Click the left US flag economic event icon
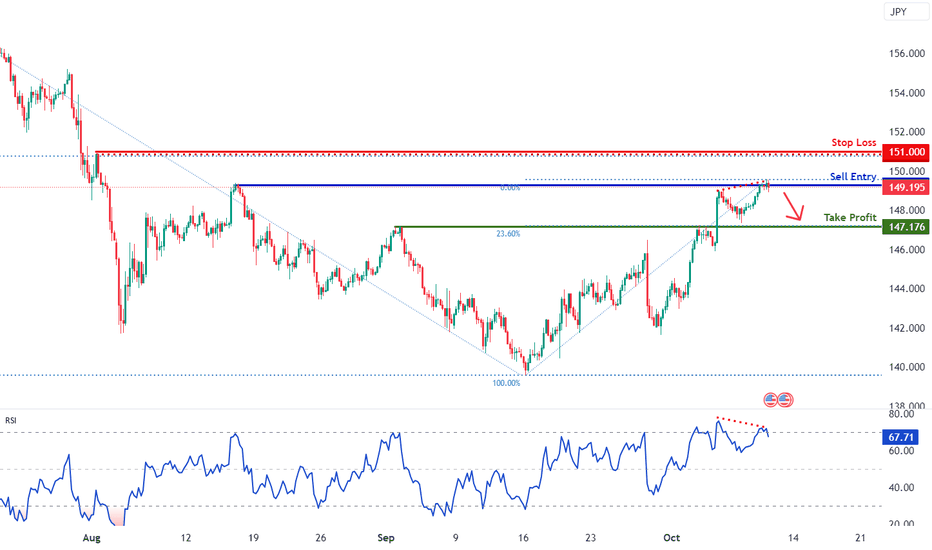932x550 pixels. click(x=770, y=400)
